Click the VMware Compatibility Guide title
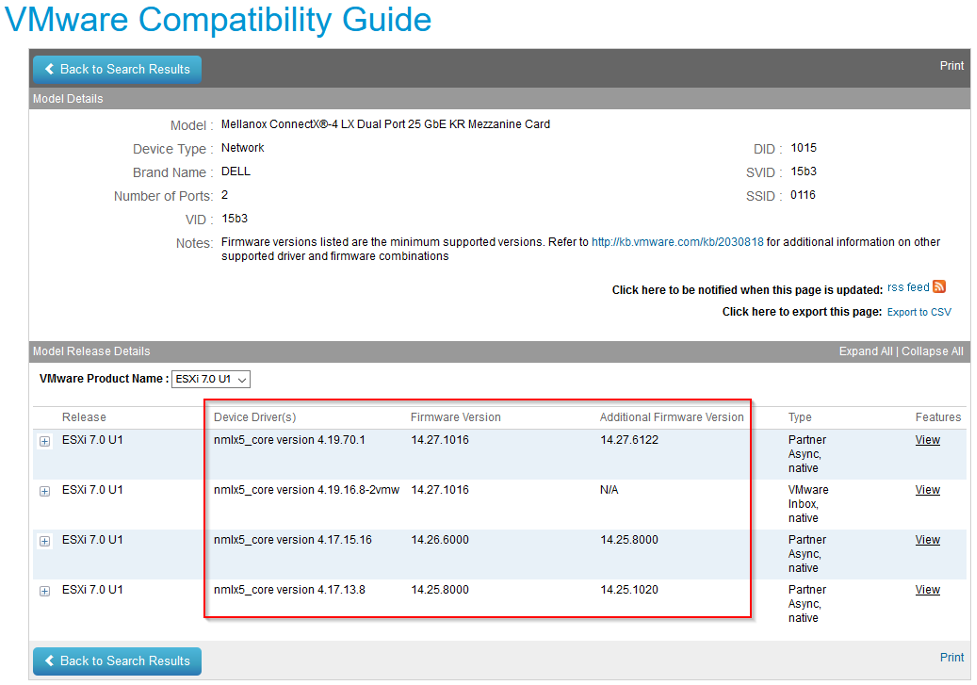Viewport: 977px width, 685px height. tap(218, 19)
